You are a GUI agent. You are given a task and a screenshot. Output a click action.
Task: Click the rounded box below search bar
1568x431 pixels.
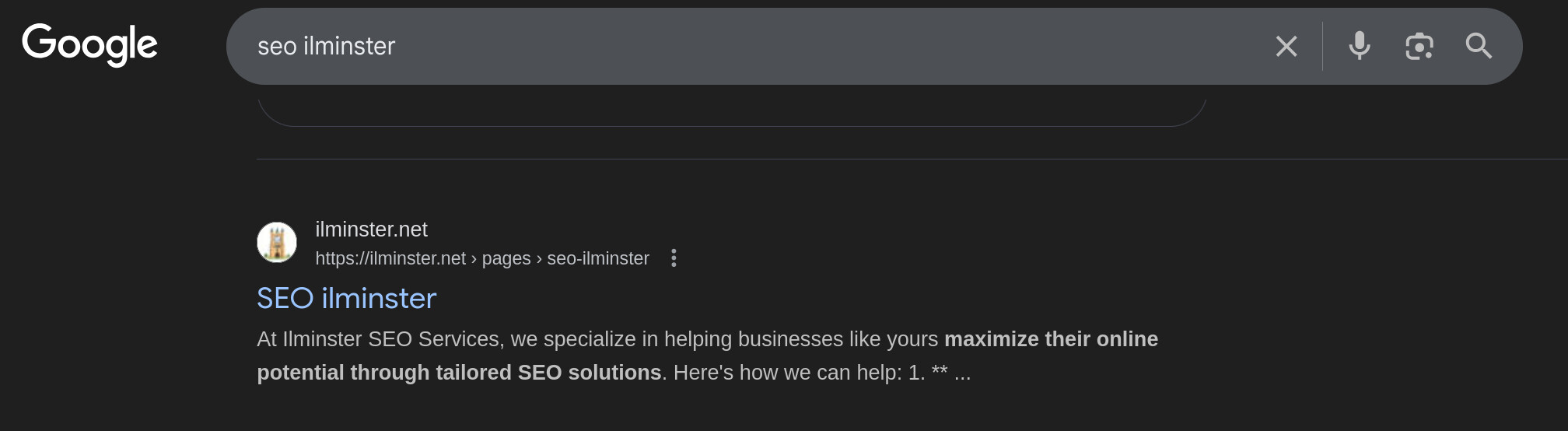point(731,114)
